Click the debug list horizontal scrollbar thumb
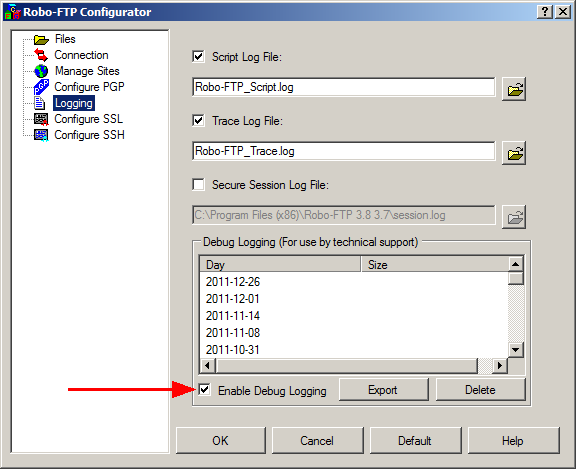This screenshot has height=469, width=576. (x=346, y=365)
